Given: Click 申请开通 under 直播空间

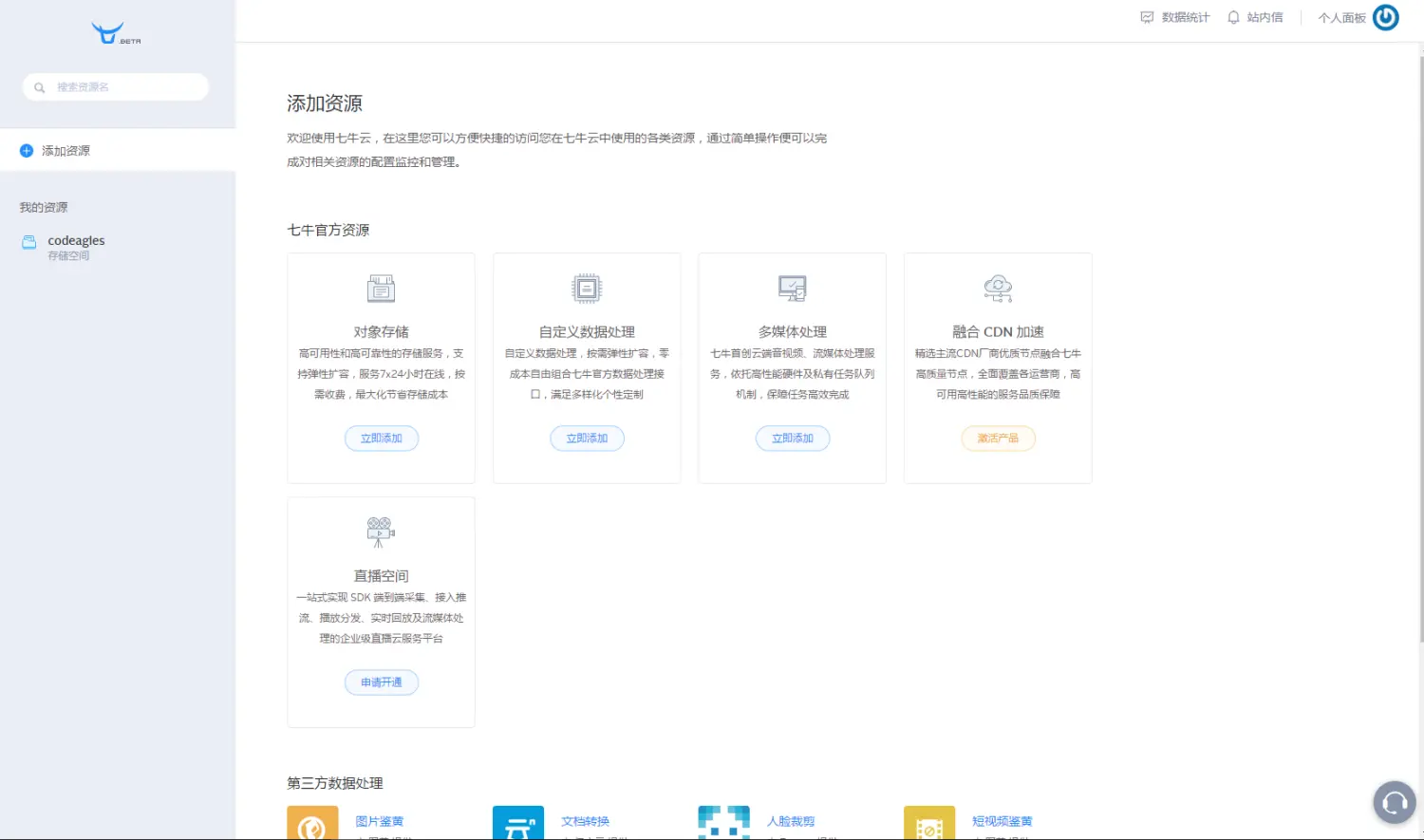Looking at the screenshot, I should pos(382,682).
